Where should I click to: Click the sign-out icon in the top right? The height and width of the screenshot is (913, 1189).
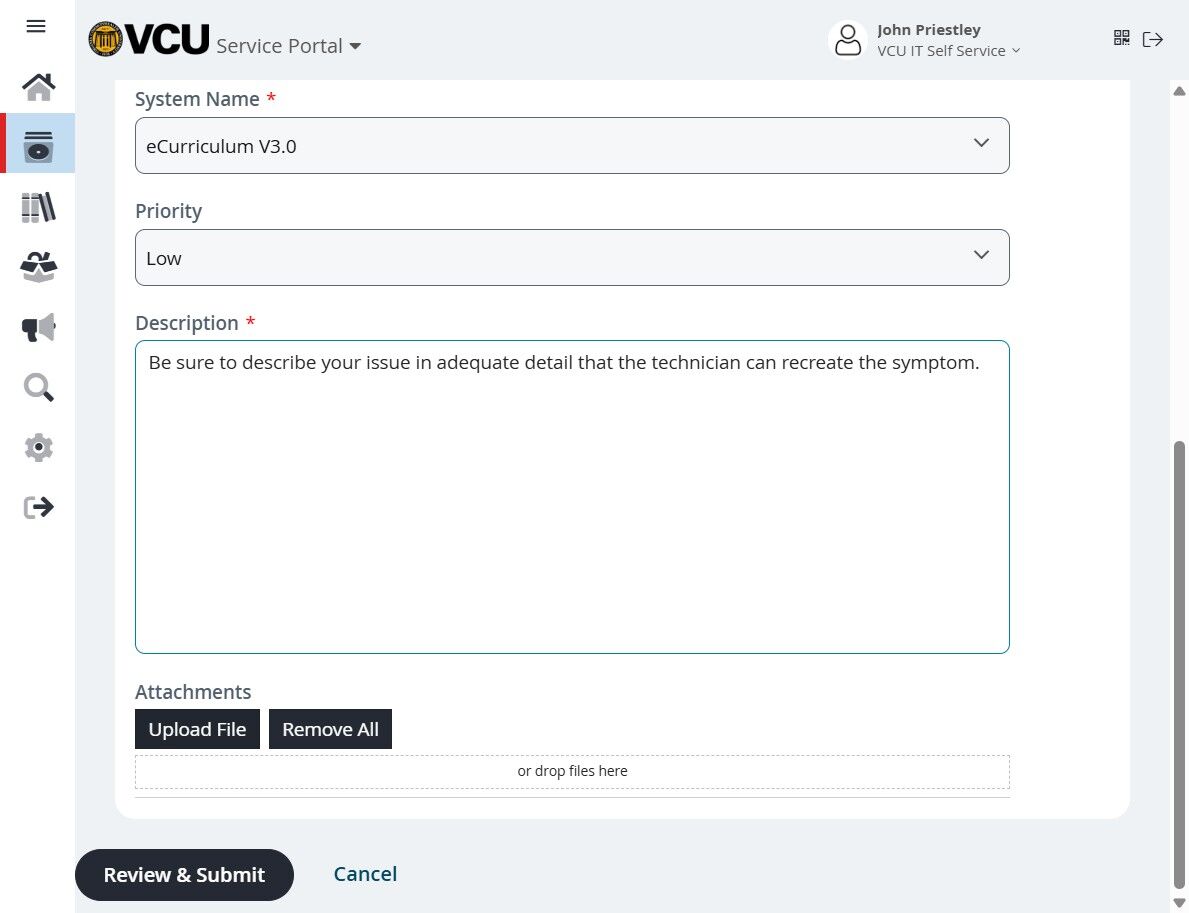tap(1153, 39)
